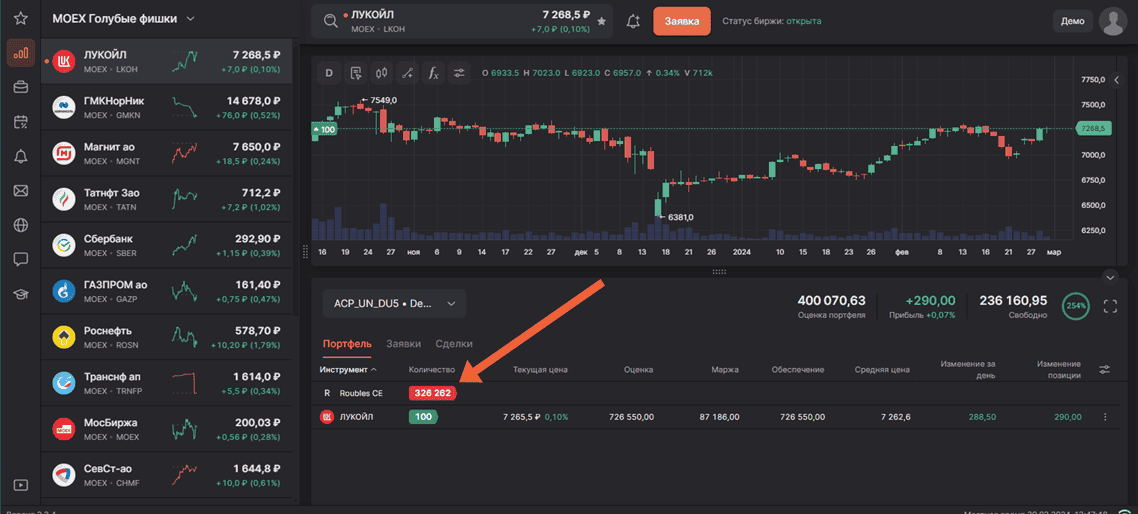Click the Демо account button
The height and width of the screenshot is (514, 1138).
point(1073,21)
